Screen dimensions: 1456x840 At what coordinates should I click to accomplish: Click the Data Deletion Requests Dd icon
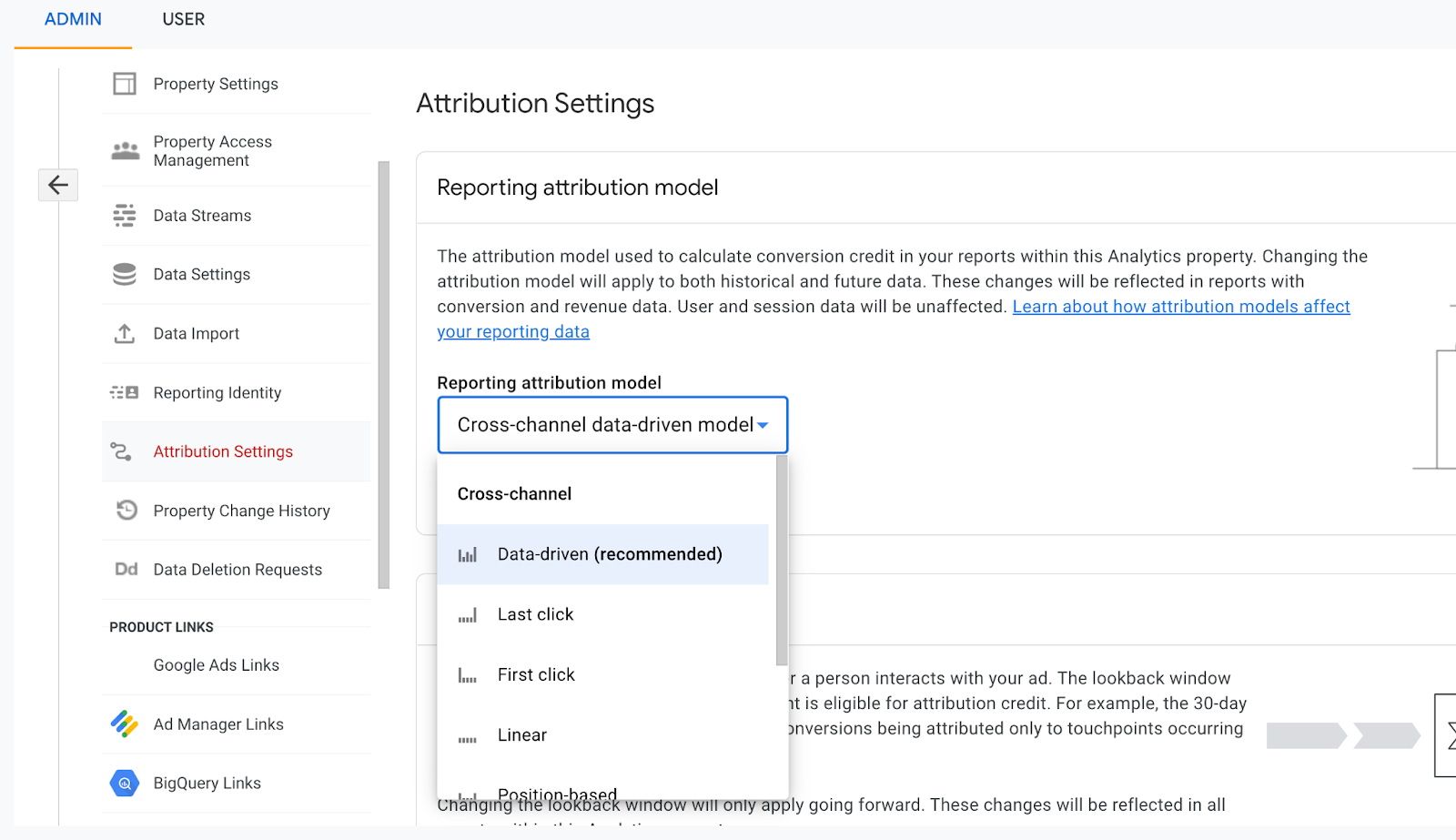coord(125,569)
